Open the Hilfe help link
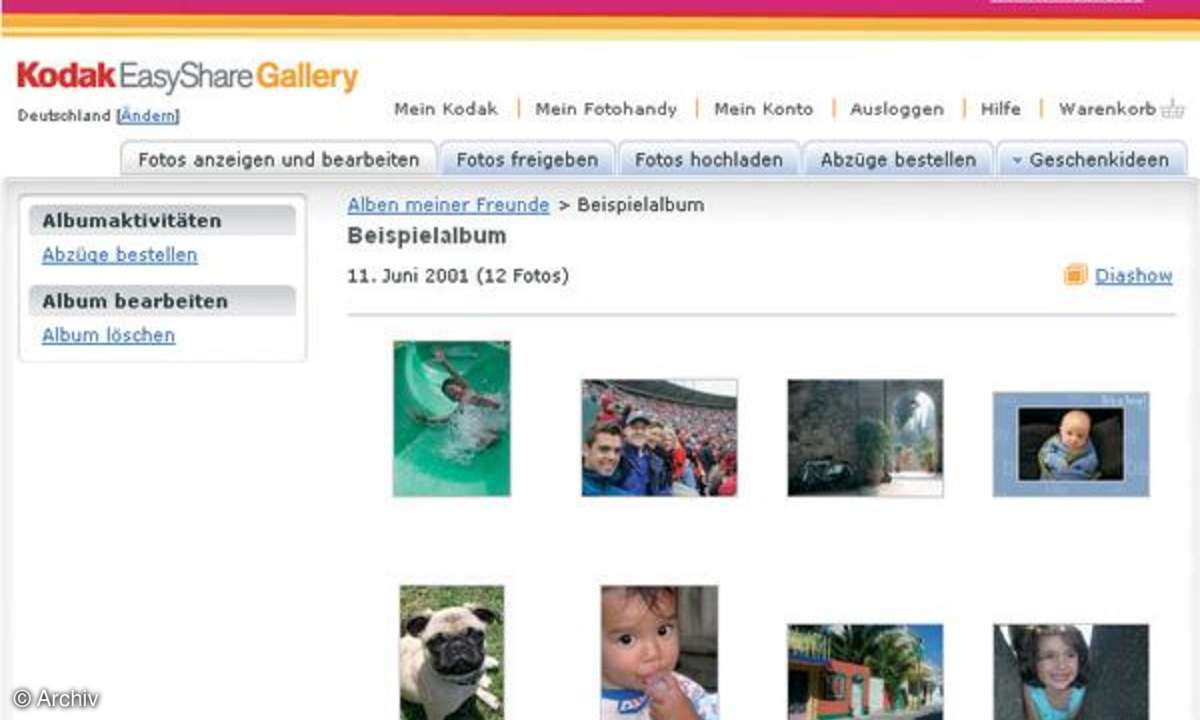Viewport: 1200px width, 720px height. coord(1001,109)
